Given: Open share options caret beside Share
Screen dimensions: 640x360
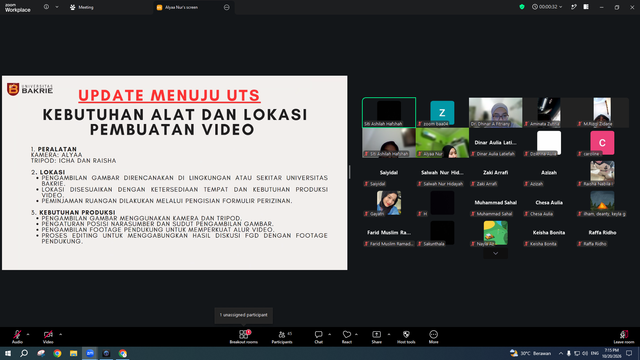Looking at the screenshot, I should [389, 334].
